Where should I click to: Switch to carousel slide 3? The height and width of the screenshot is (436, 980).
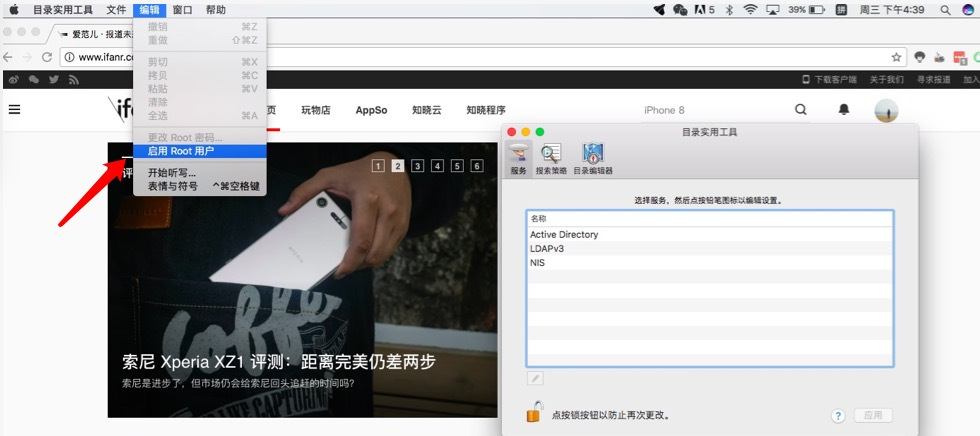418,166
